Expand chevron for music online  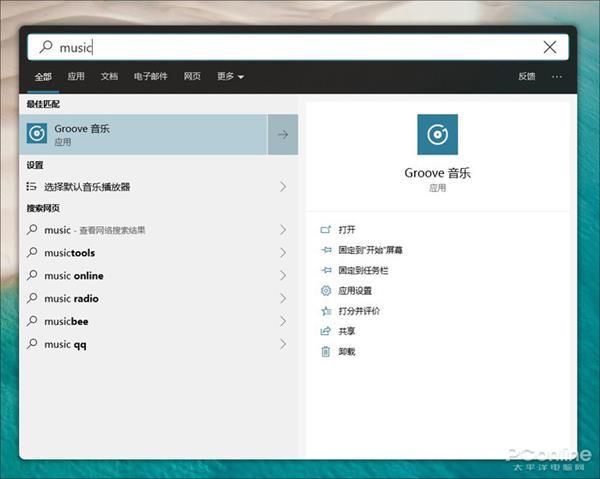283,275
